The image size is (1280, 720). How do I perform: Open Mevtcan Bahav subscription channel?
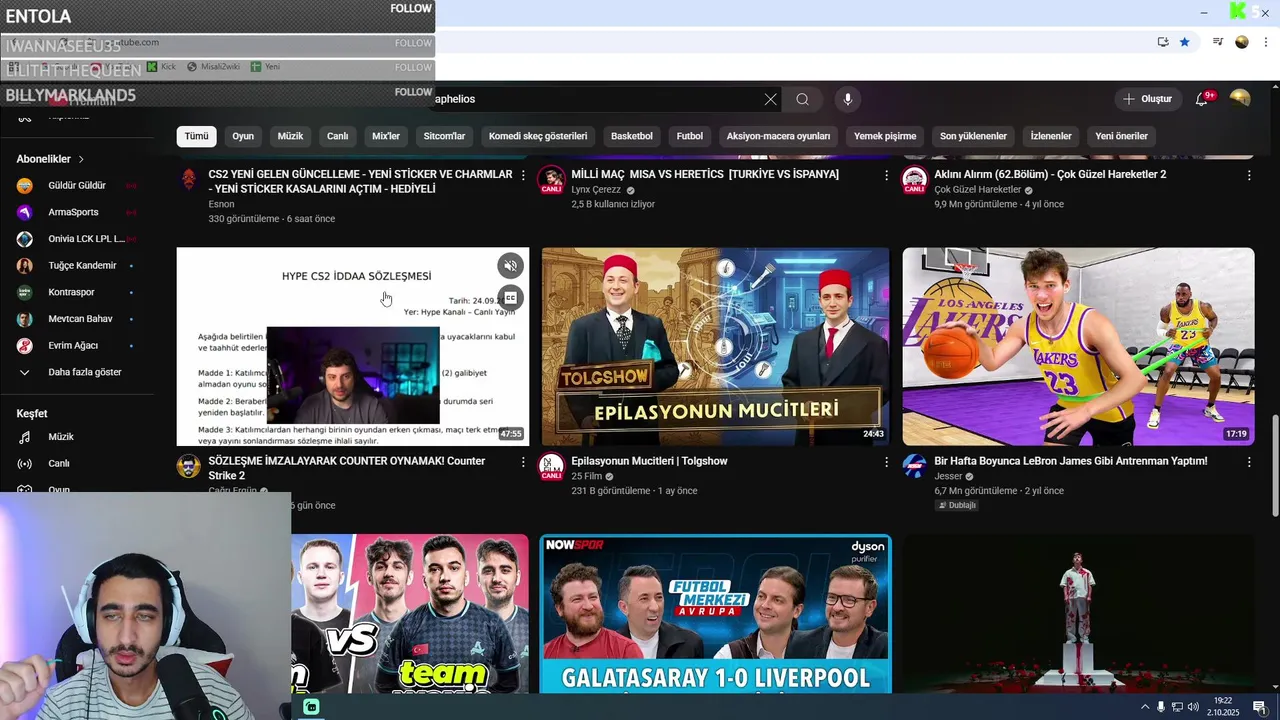(78, 319)
